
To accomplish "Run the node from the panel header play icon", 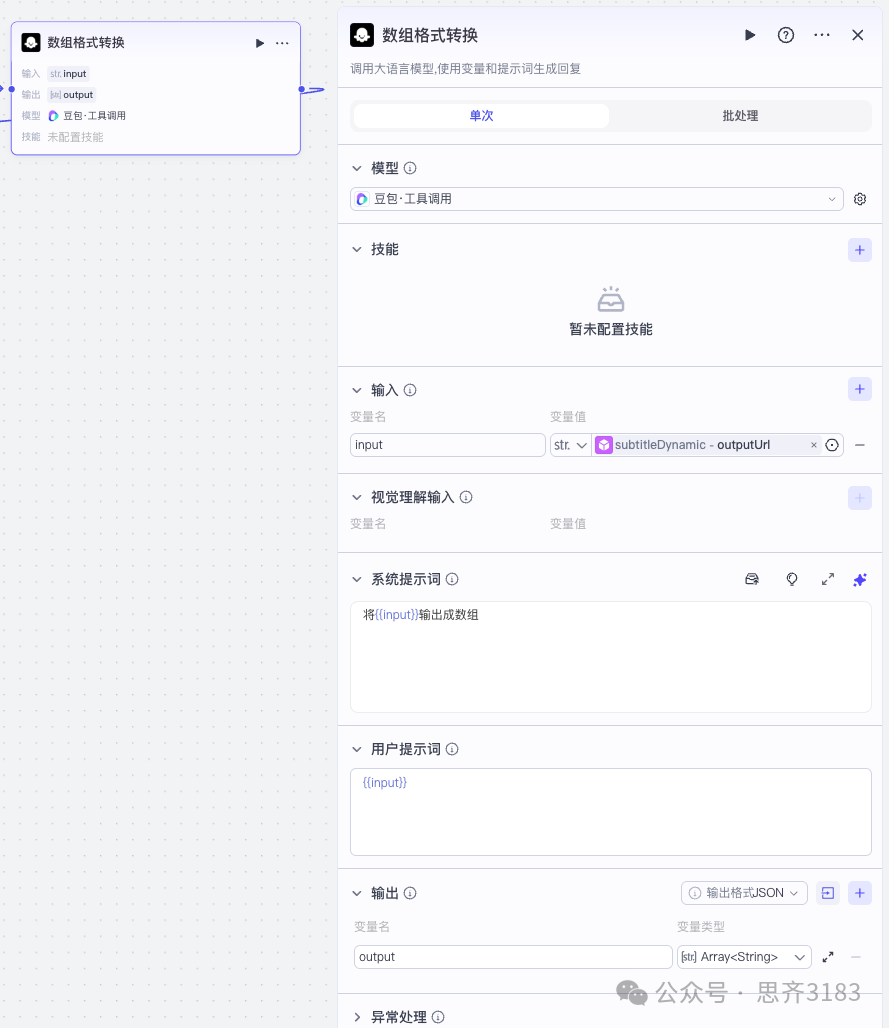I will pyautogui.click(x=750, y=35).
